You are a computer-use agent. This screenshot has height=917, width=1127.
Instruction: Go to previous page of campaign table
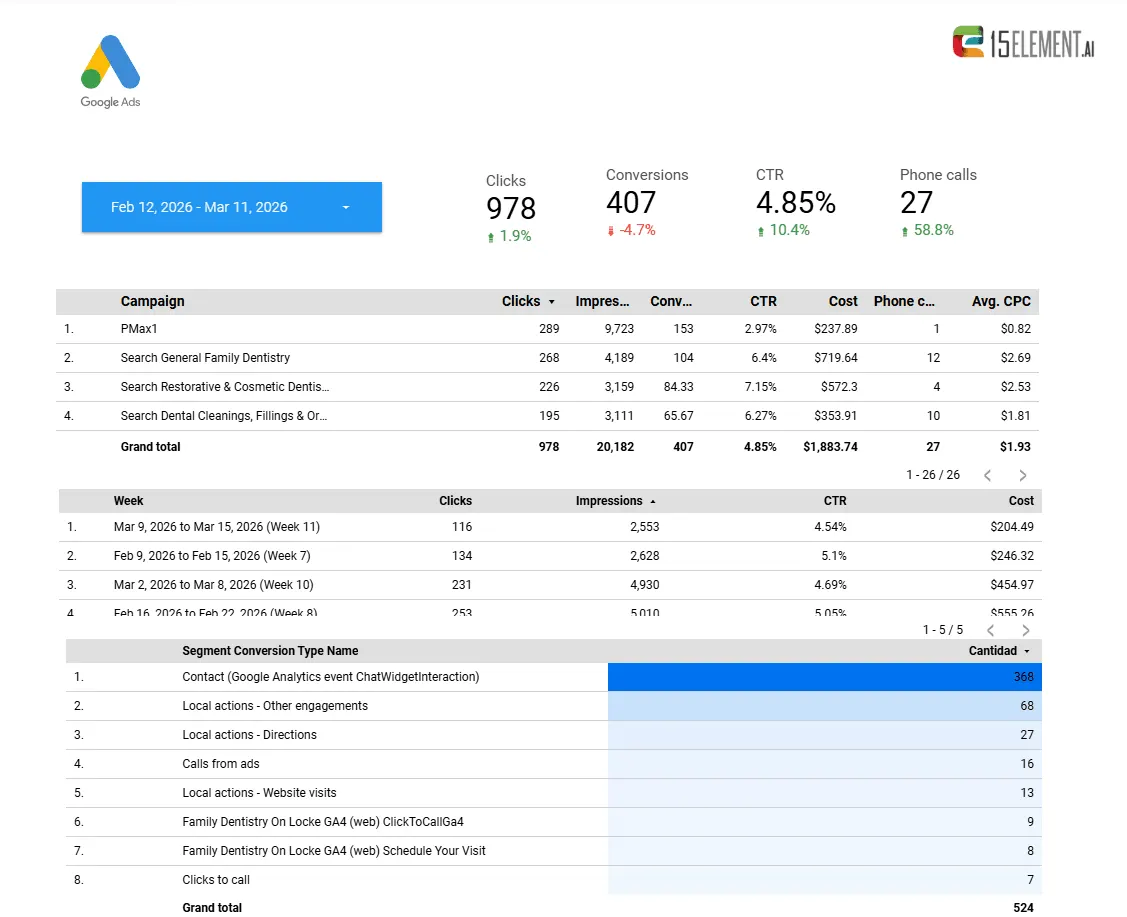click(x=988, y=476)
